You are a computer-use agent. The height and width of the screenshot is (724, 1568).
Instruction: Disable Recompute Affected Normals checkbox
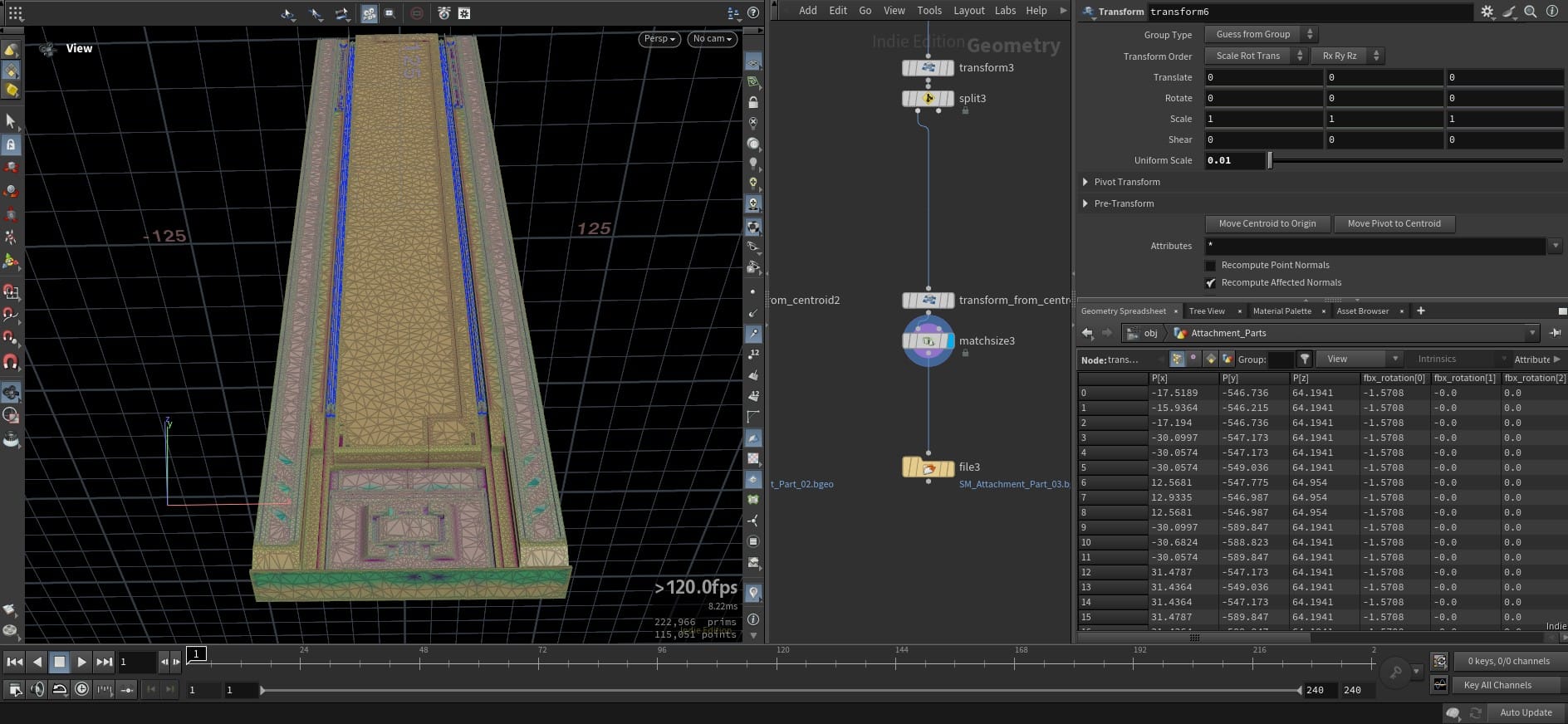point(1210,283)
